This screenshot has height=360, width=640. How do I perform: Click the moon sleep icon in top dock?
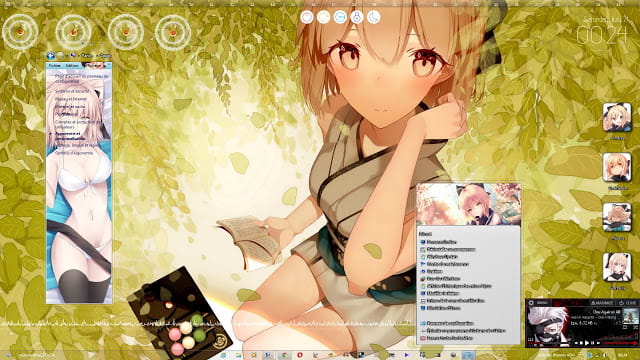tap(373, 17)
